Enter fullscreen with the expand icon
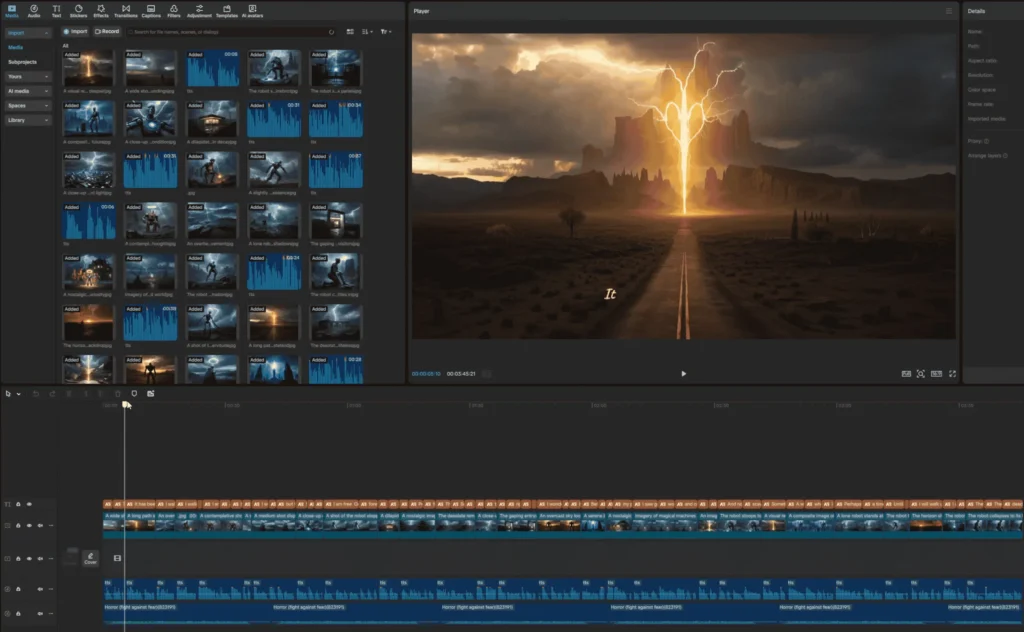Screen dimensions: 1024x632 pyautogui.click(x=952, y=374)
